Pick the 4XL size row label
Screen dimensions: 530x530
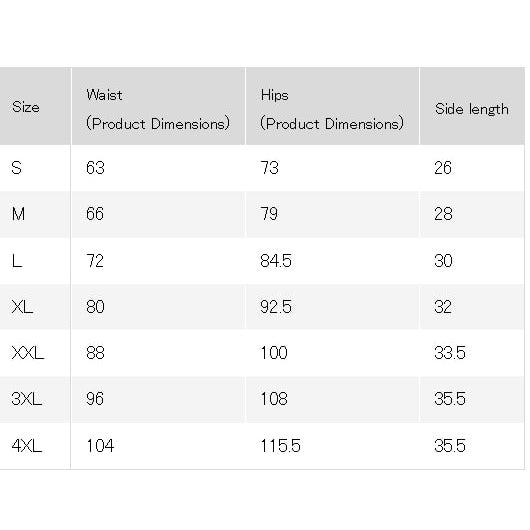pyautogui.click(x=27, y=446)
